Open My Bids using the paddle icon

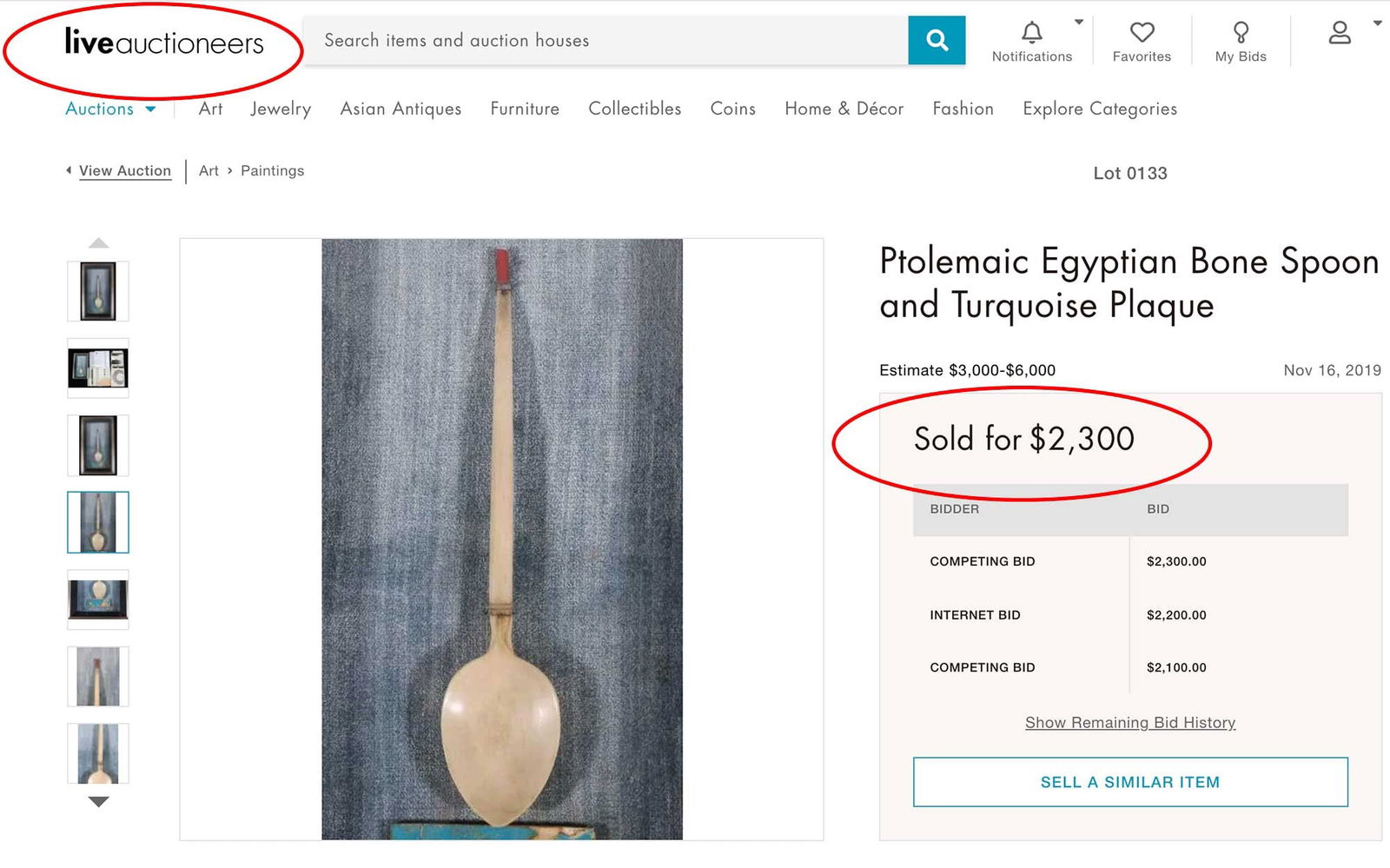(1241, 33)
